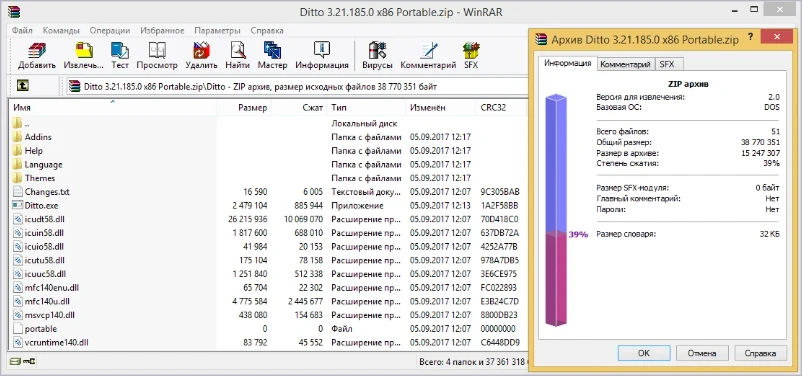Click the status bar total Всего text
Viewport: 802px width, 376px height.
coord(473,362)
